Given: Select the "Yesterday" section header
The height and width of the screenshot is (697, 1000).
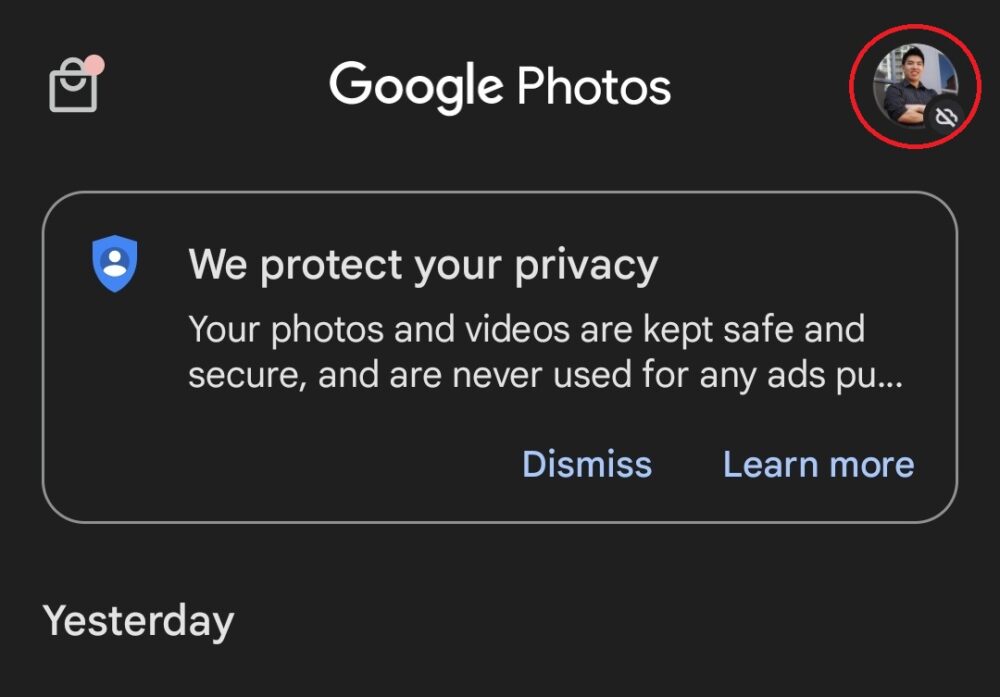Looking at the screenshot, I should (x=138, y=621).
